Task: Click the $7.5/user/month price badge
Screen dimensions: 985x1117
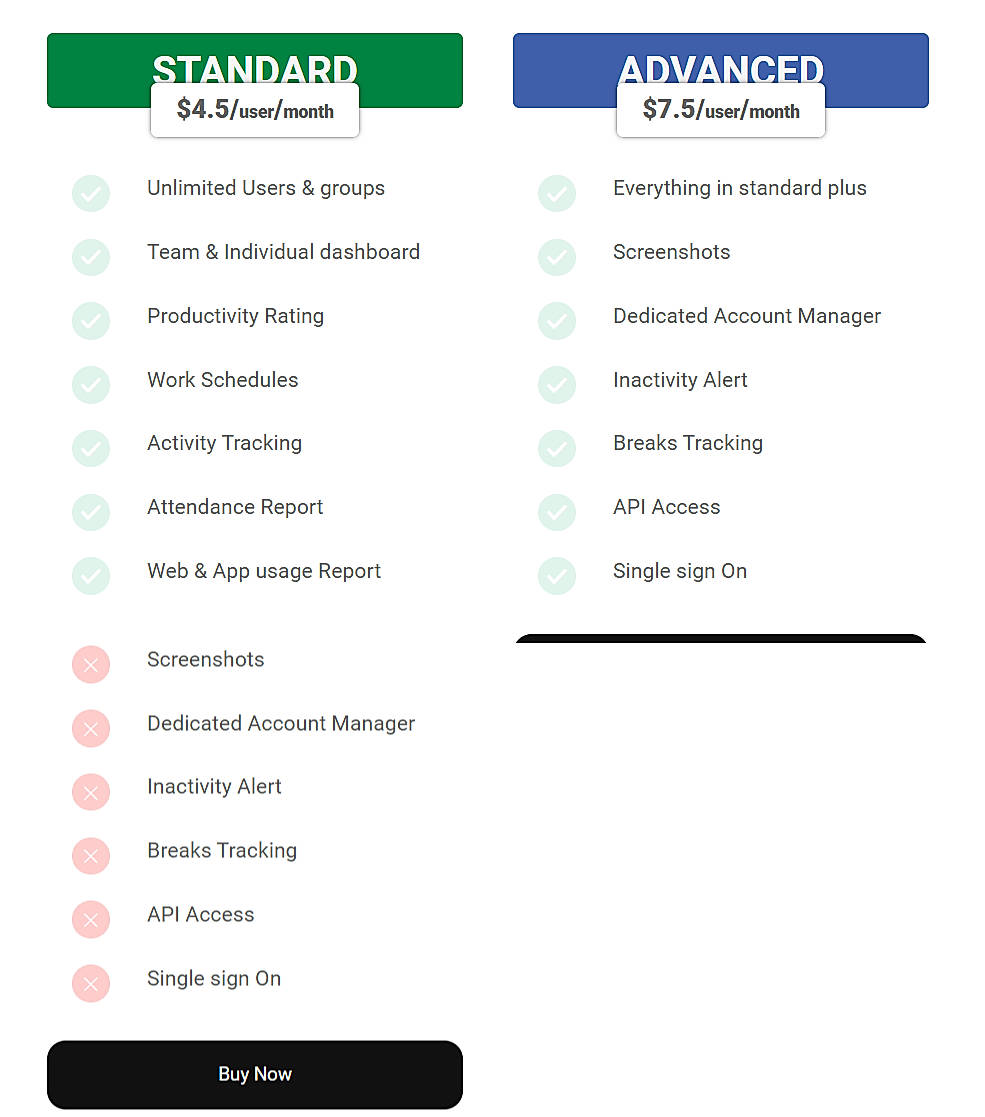Action: click(721, 110)
